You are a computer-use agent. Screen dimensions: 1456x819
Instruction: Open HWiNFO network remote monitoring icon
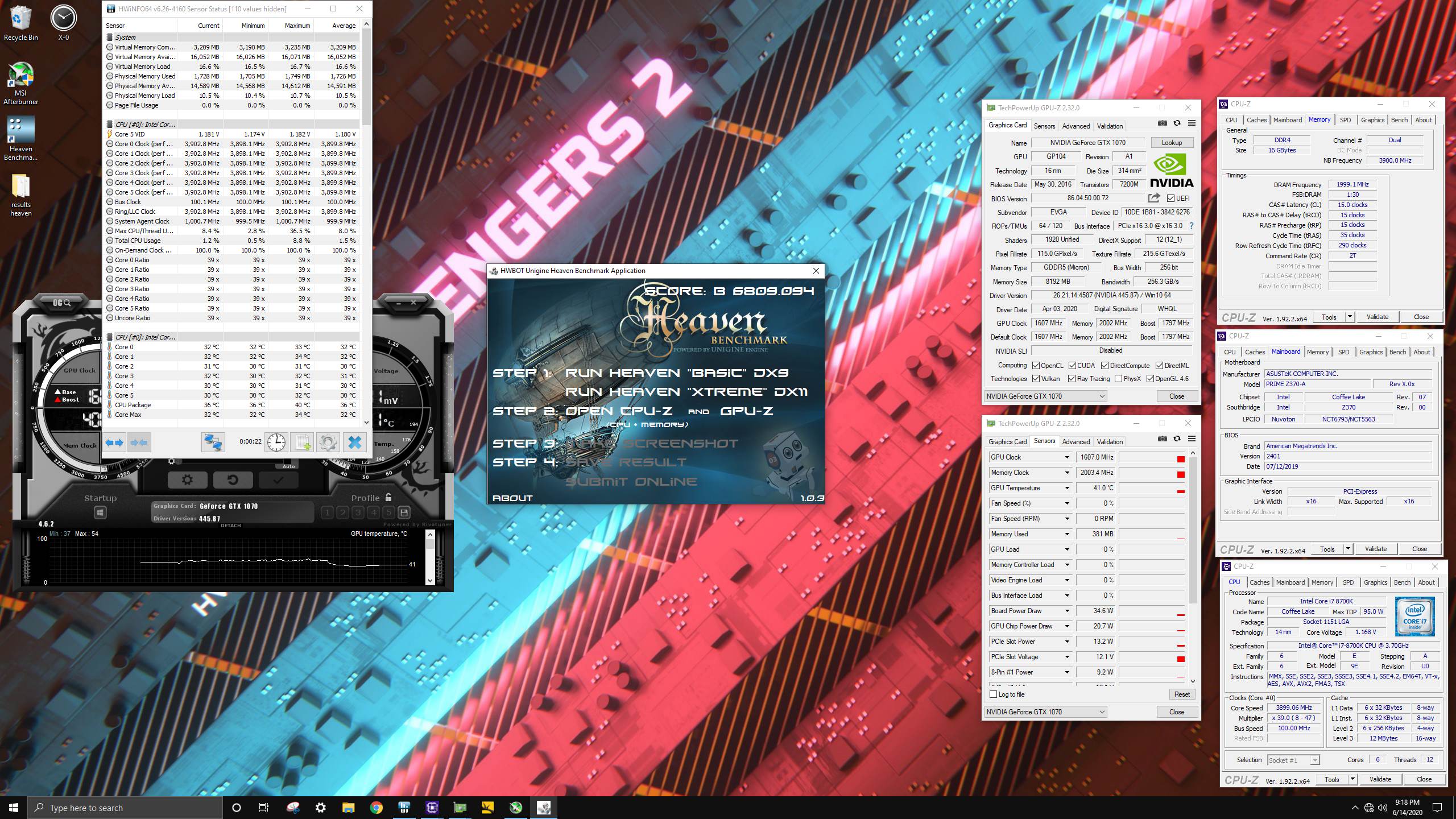click(213, 442)
